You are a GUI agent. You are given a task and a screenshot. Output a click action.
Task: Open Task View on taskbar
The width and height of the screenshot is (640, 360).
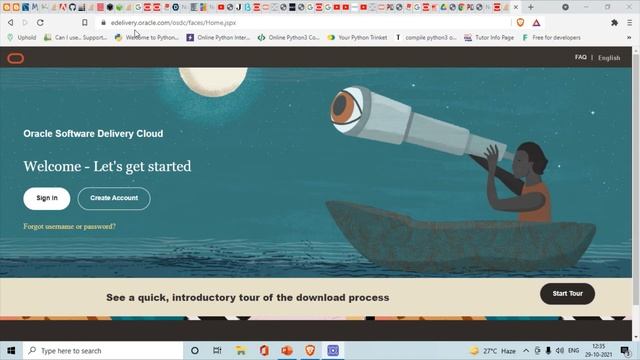click(x=217, y=351)
